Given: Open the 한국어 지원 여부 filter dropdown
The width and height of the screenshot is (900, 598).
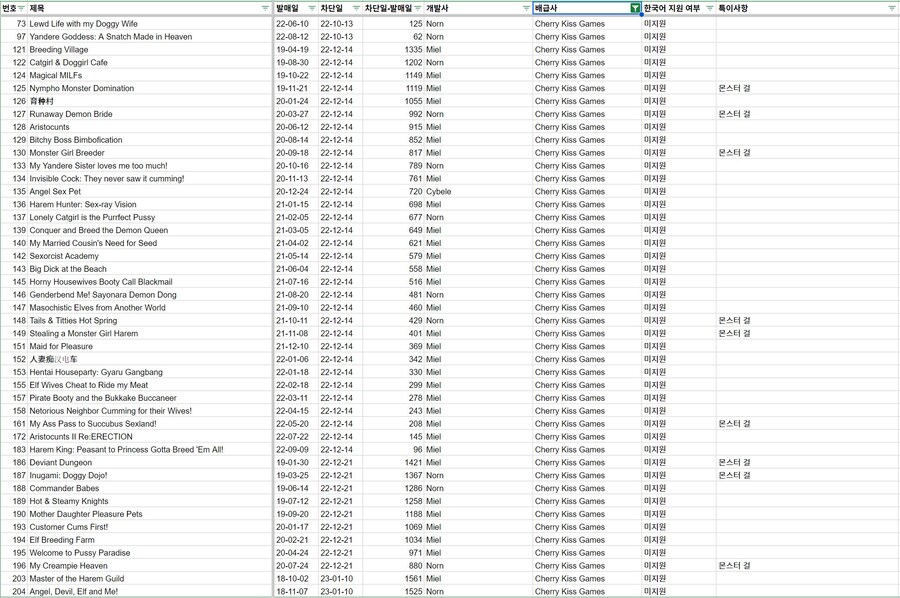Looking at the screenshot, I should point(709,8).
